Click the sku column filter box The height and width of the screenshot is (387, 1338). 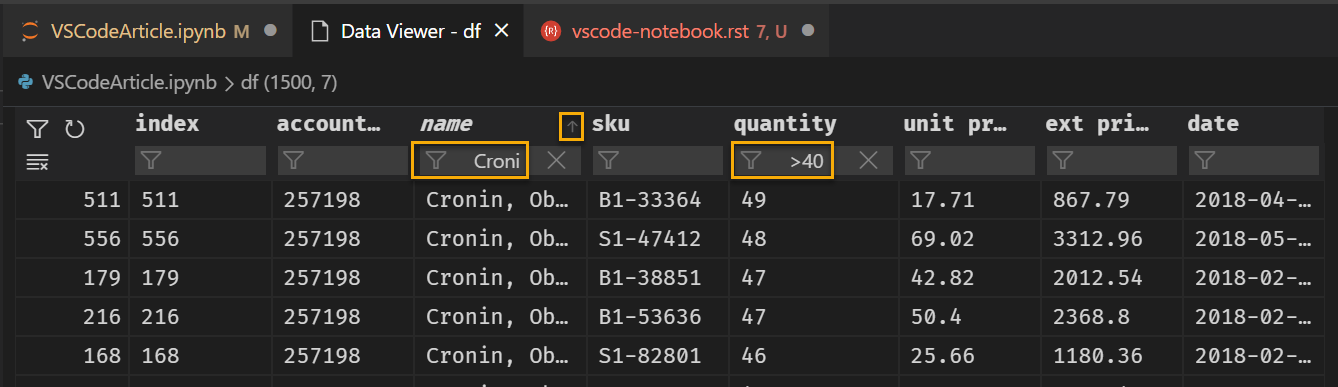tap(658, 161)
